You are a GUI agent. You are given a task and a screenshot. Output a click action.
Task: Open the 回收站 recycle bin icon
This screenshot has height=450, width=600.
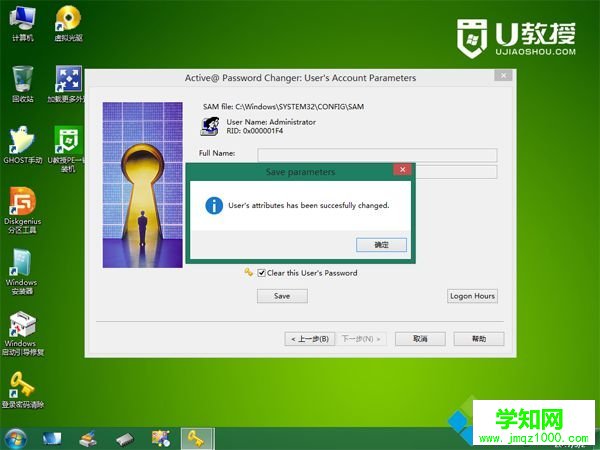[x=23, y=84]
